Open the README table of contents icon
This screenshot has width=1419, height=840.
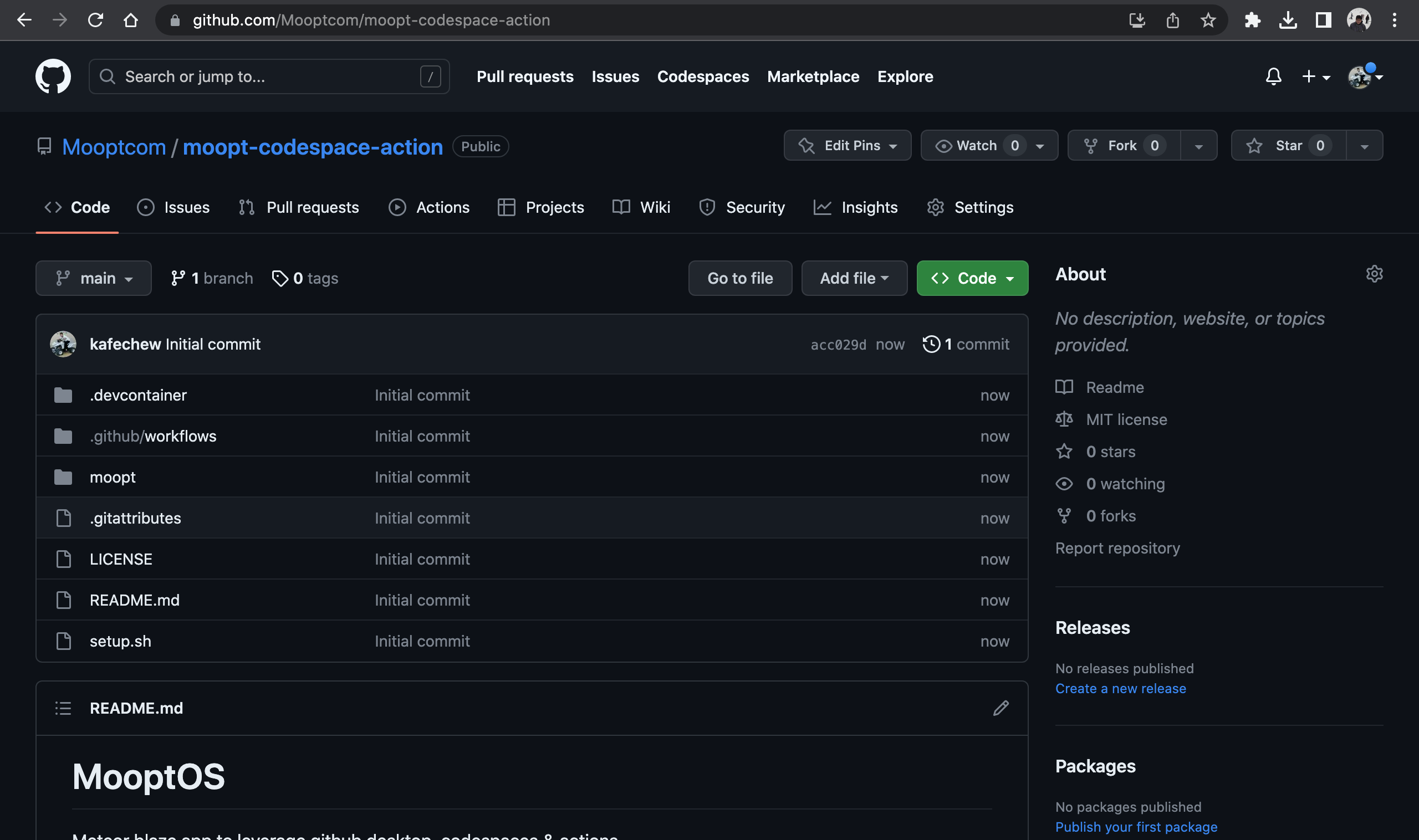coord(62,708)
